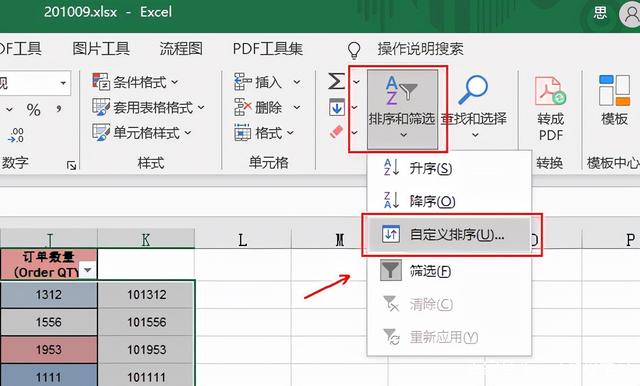Click the AutoSum sigma icon
The width and height of the screenshot is (640, 386).
click(x=337, y=81)
